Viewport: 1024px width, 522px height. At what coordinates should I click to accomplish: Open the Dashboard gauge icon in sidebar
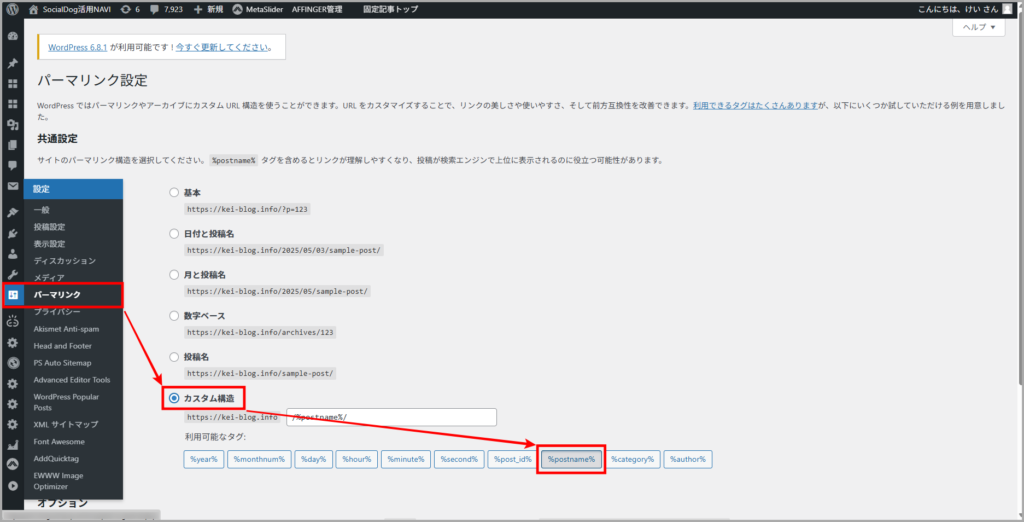coord(12,37)
